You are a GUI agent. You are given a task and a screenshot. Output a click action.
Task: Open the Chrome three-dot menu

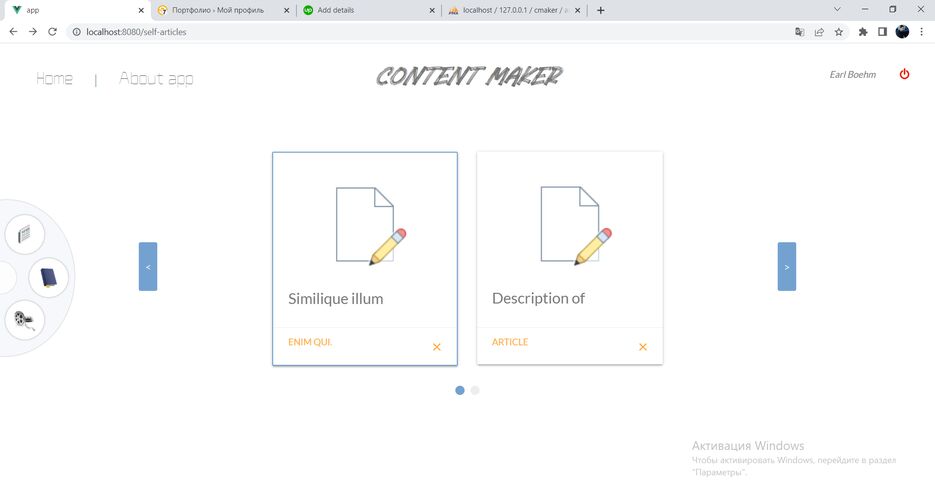tap(922, 32)
